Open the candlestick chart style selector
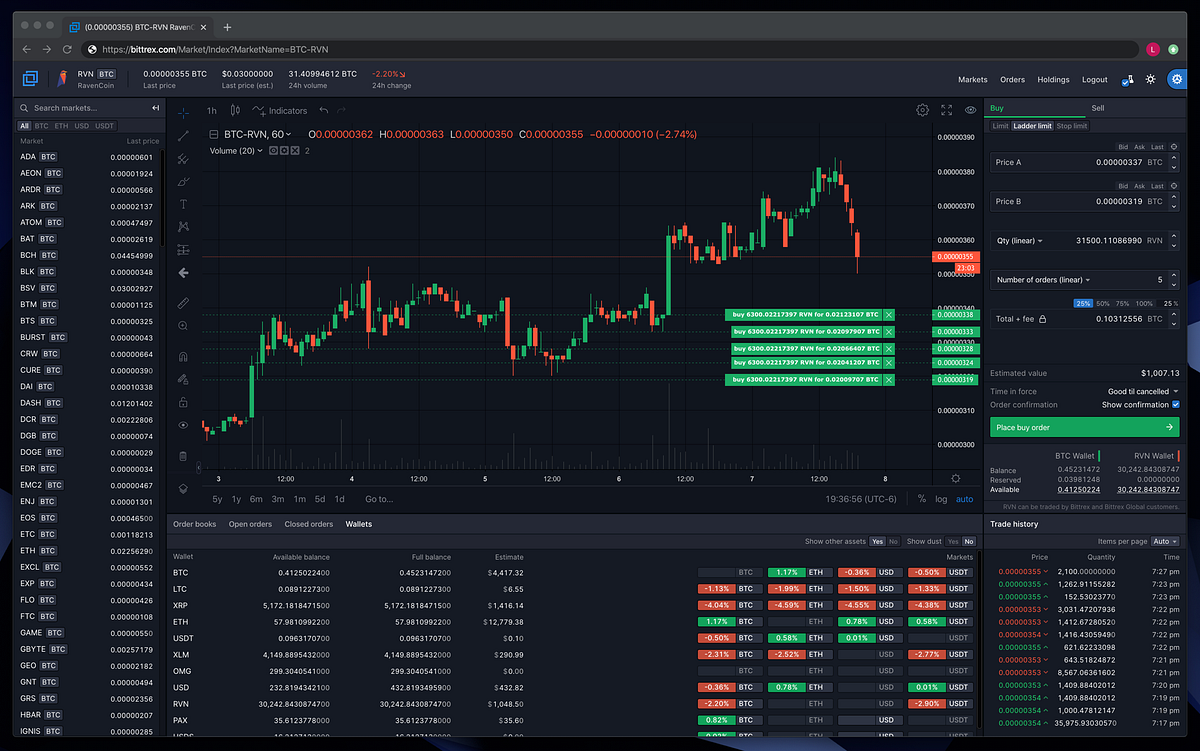Viewport: 1200px width, 751px height. (x=235, y=111)
